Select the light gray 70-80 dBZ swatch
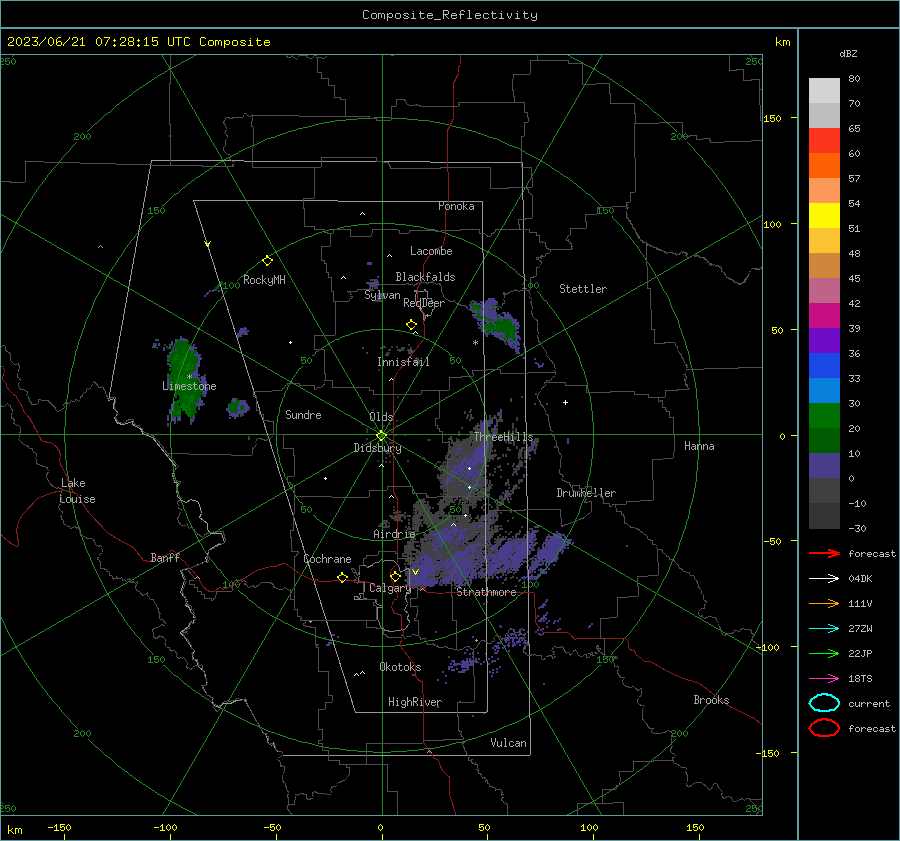 (x=824, y=91)
